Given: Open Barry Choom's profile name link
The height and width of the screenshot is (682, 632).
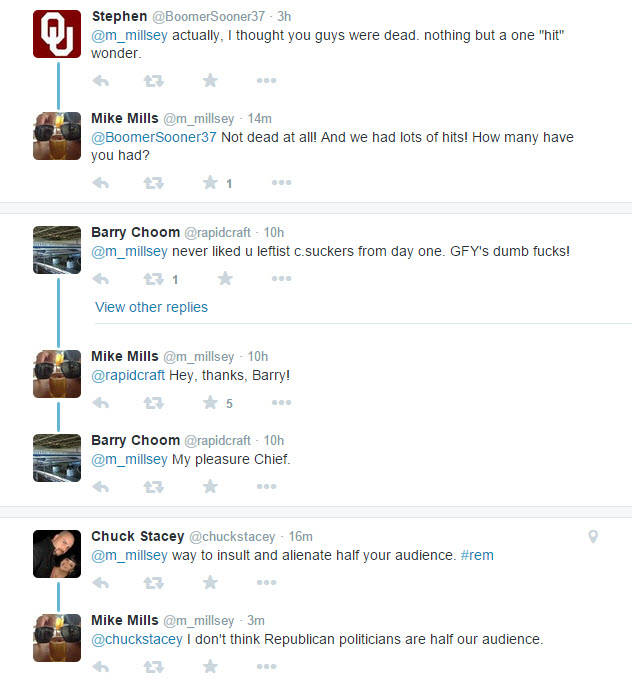Looking at the screenshot, I should 133,232.
